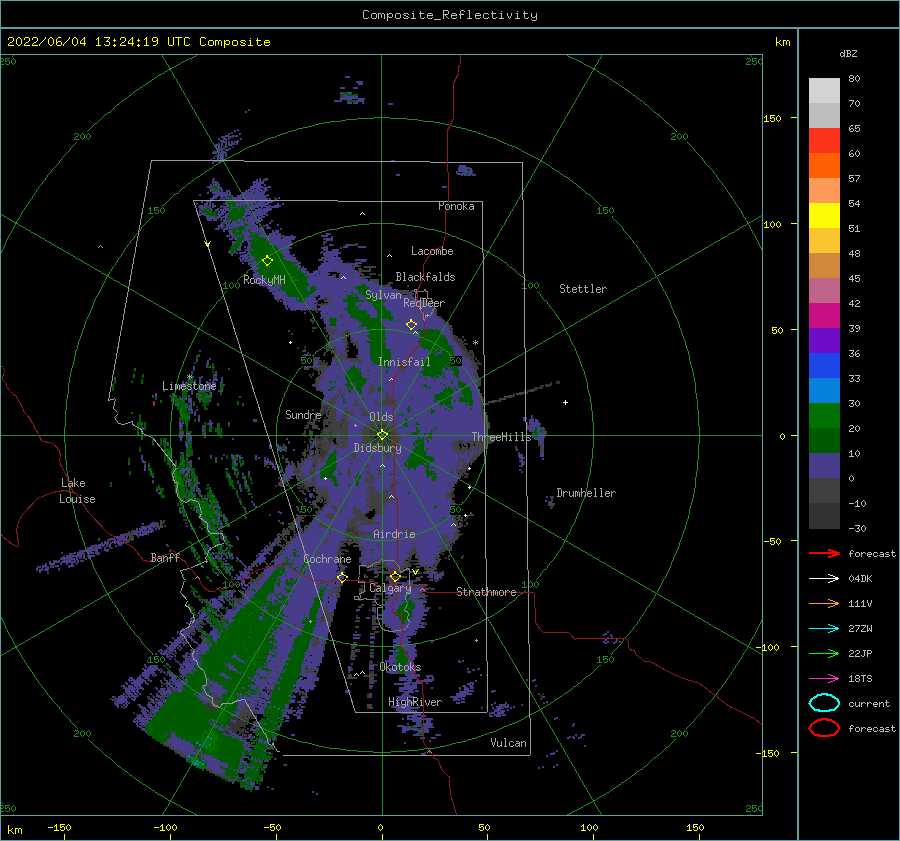The height and width of the screenshot is (841, 900).
Task: Select the purple 36-39 dBZ swatch
Action: (824, 341)
